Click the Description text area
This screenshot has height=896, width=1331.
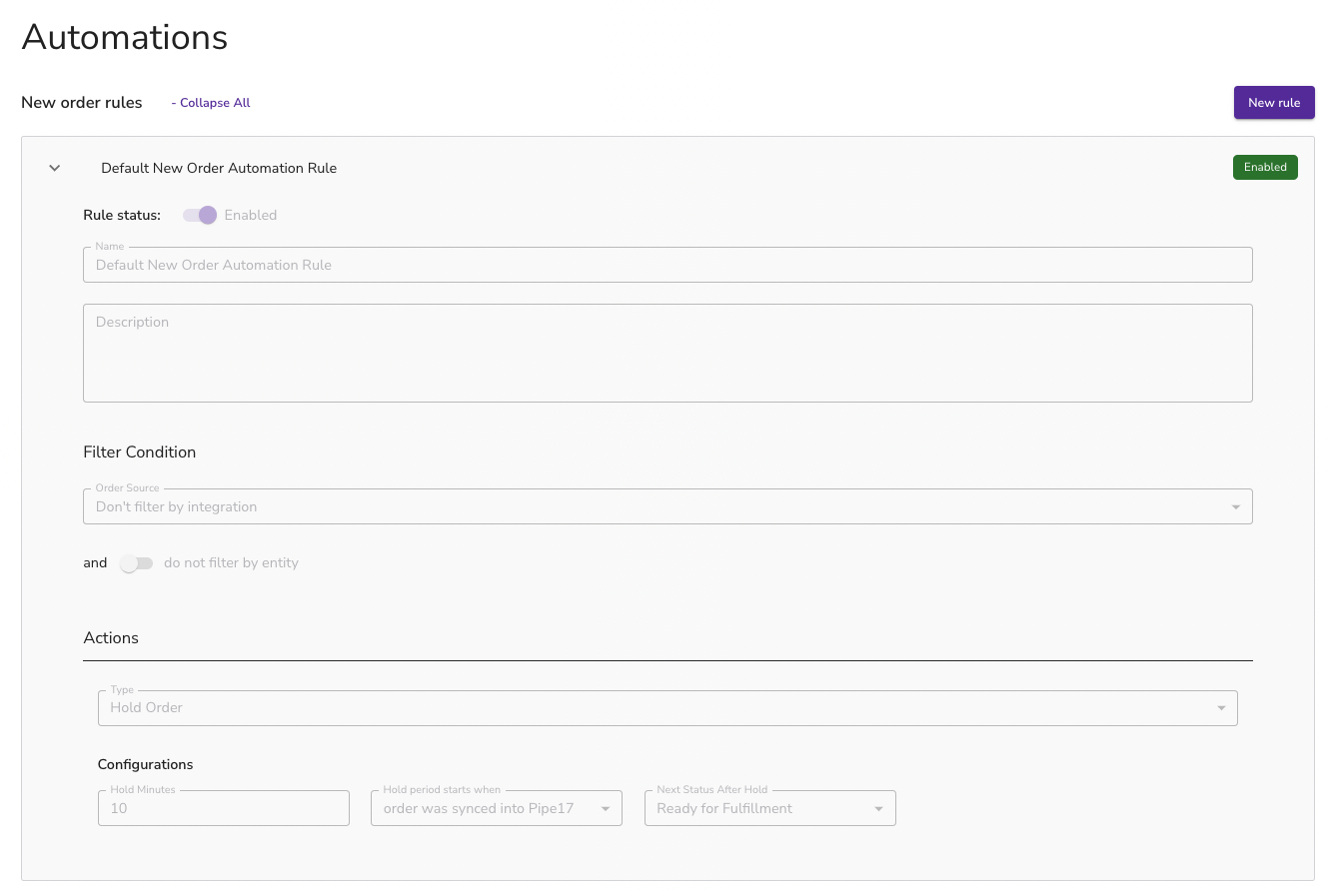point(667,353)
